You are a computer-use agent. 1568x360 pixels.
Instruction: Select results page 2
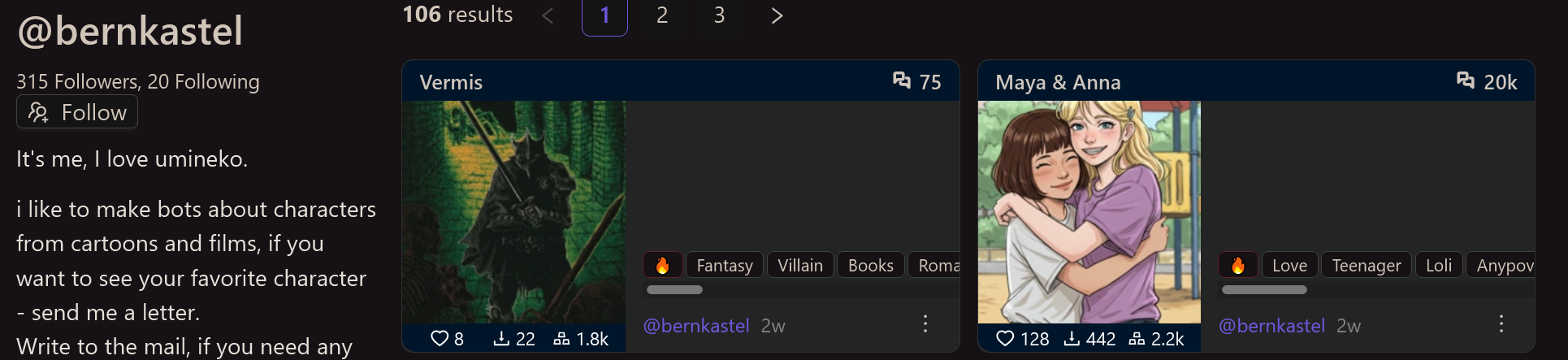(662, 15)
